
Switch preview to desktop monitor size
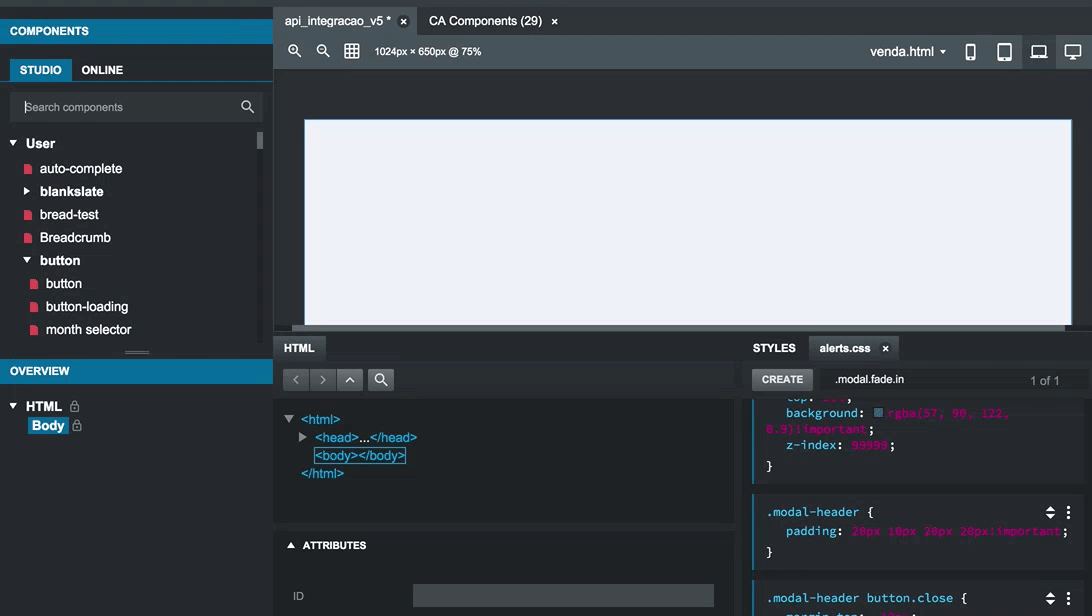pos(1072,52)
